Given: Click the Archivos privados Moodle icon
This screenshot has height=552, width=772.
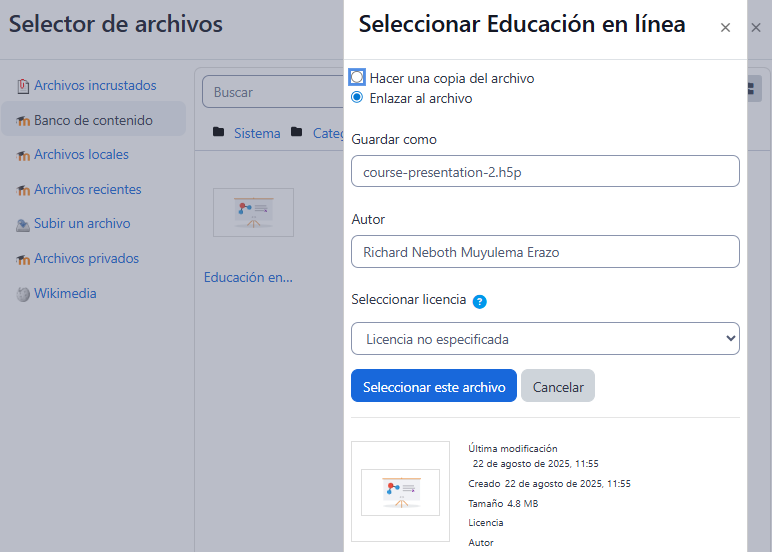Looking at the screenshot, I should tap(23, 259).
